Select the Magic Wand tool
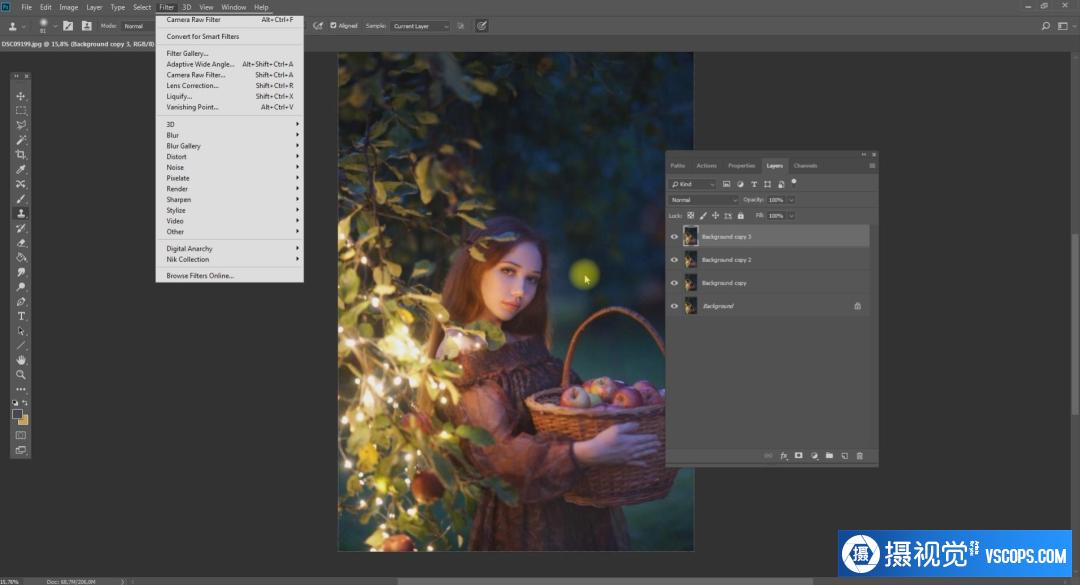Viewport: 1080px width, 585px height. [x=21, y=140]
